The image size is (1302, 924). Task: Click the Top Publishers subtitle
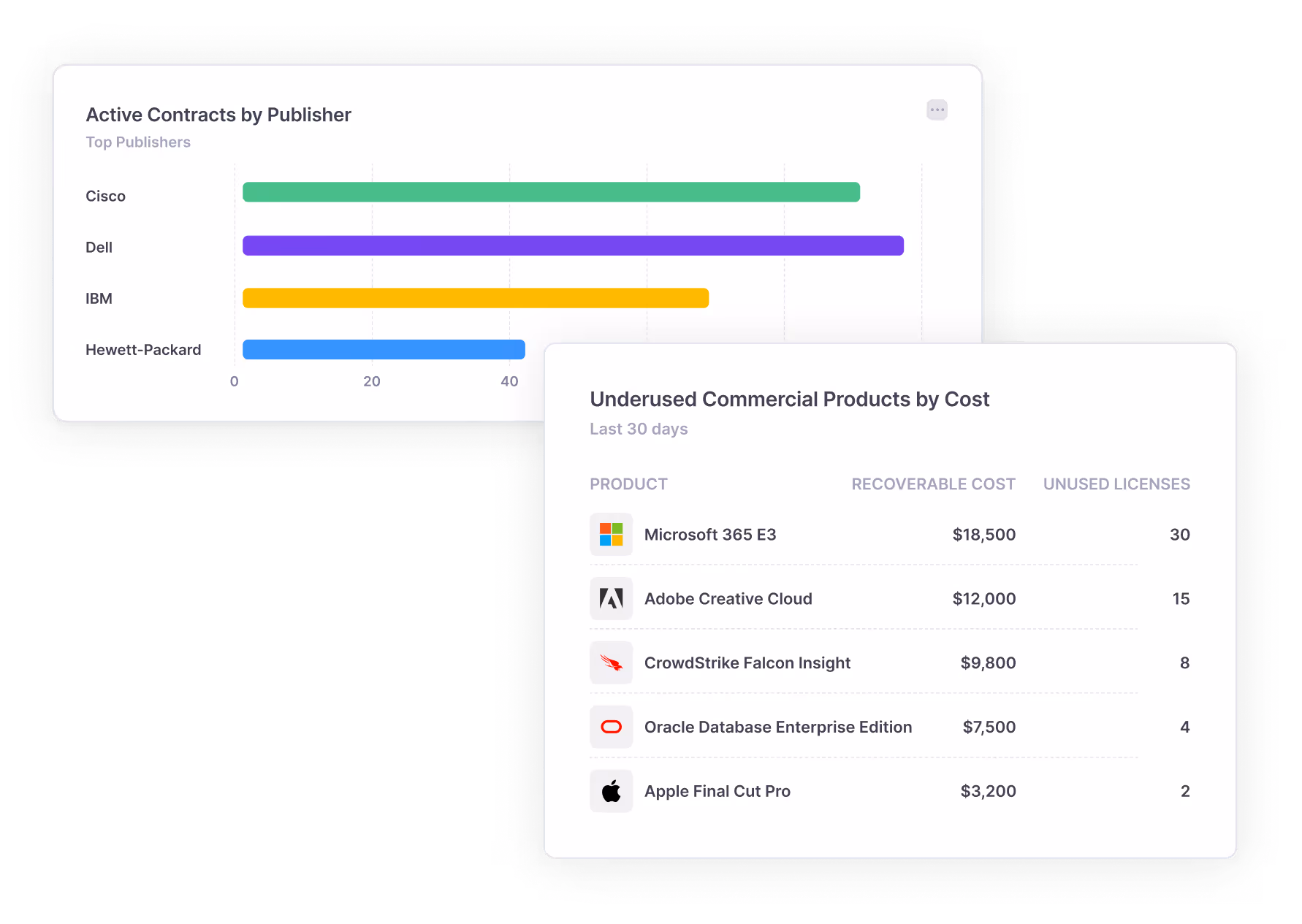coord(138,142)
